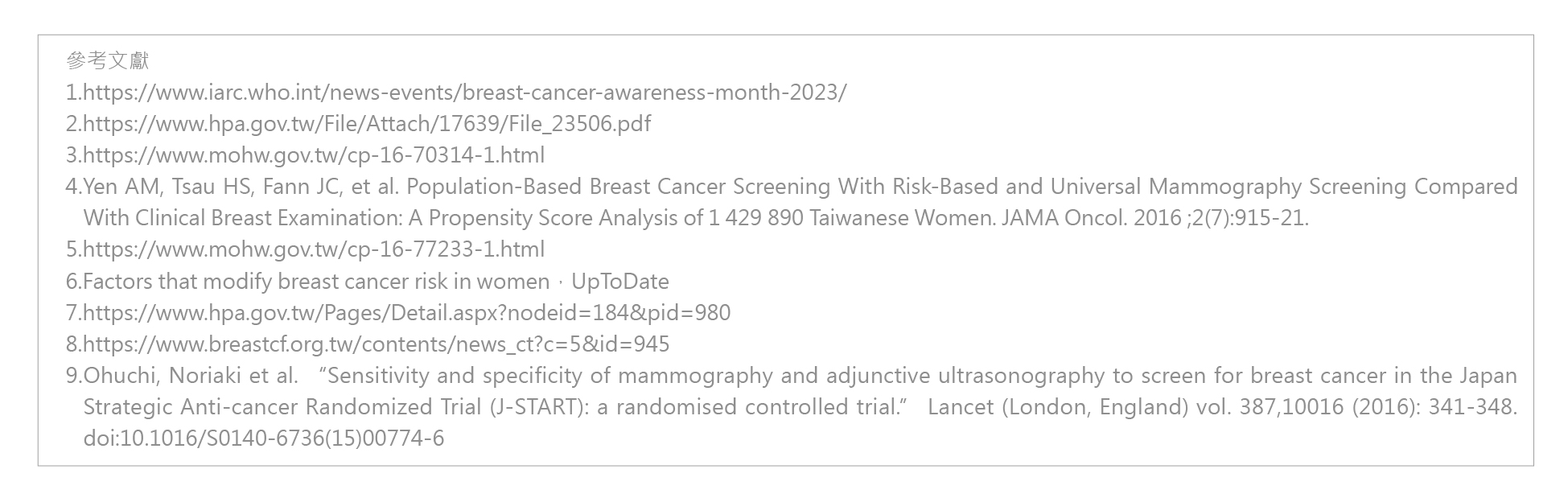Click the Factors that modify breast cancer risk reference

tap(316, 282)
